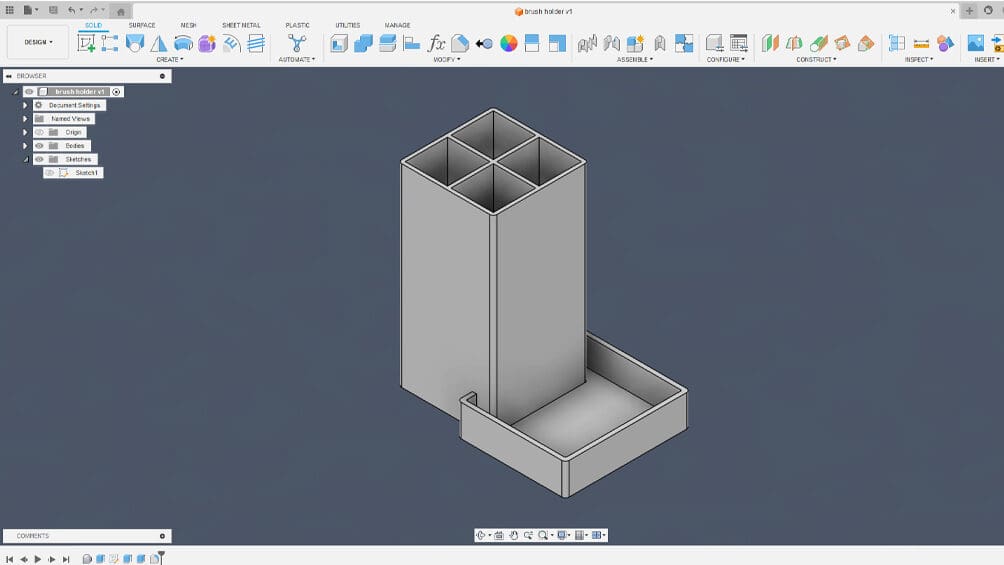Image resolution: width=1004 pixels, height=565 pixels.
Task: Select Tangent Plane construct tool
Action: coord(818,43)
